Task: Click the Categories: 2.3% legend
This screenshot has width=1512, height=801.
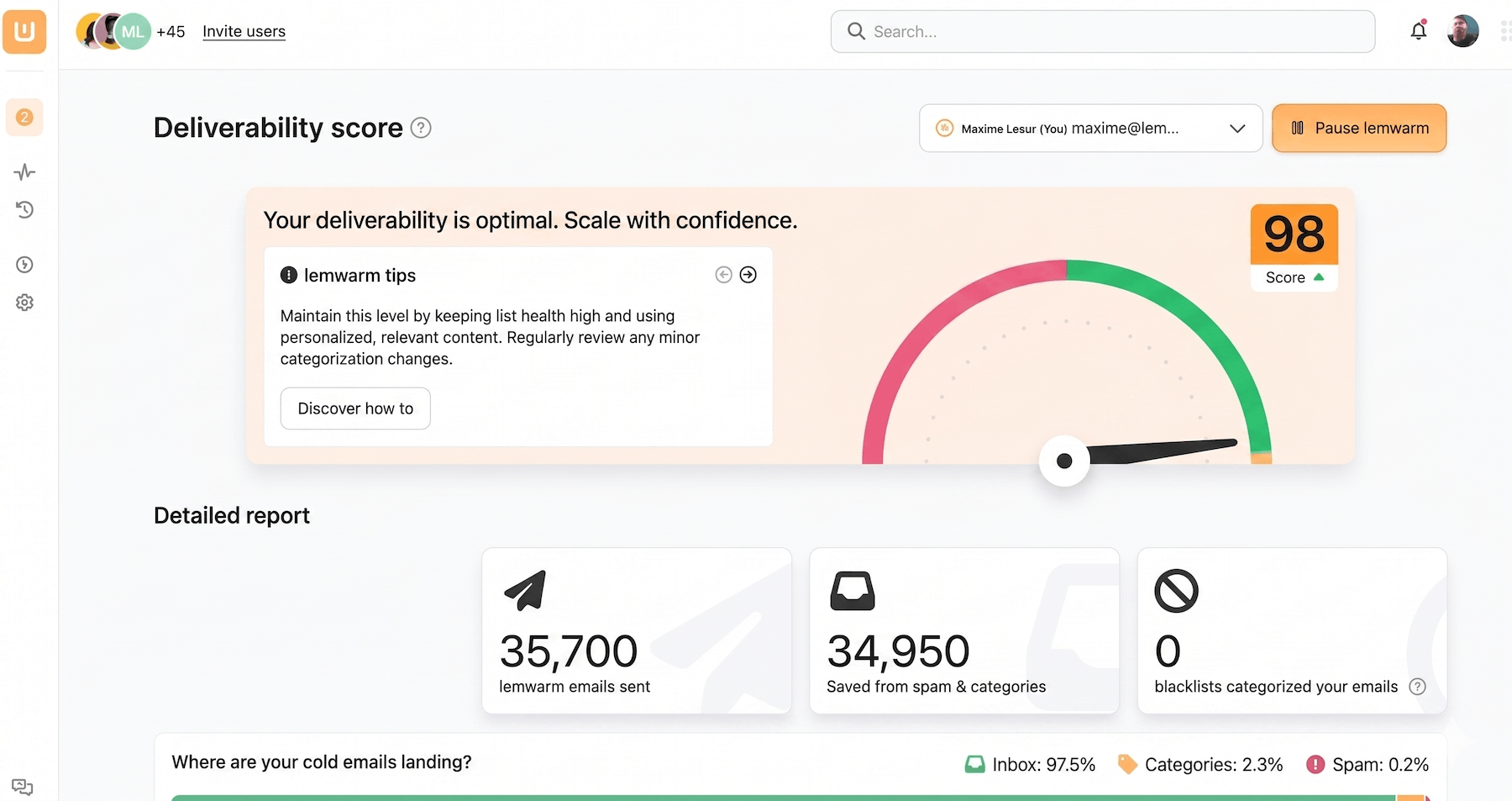Action: point(1201,765)
